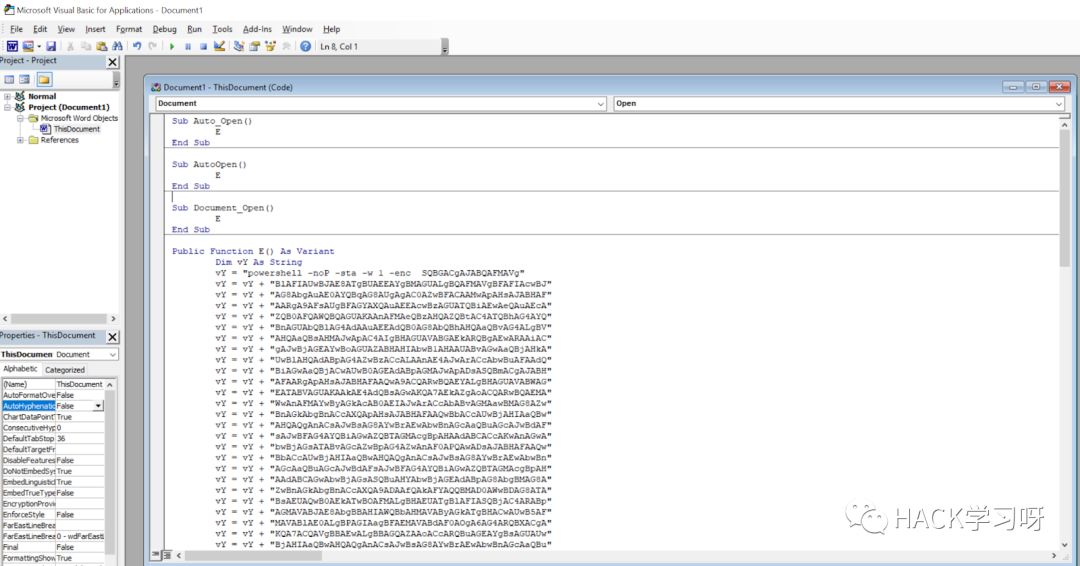This screenshot has height=566, width=1080.
Task: Select ThisDocument in project tree
Action: [x=76, y=129]
